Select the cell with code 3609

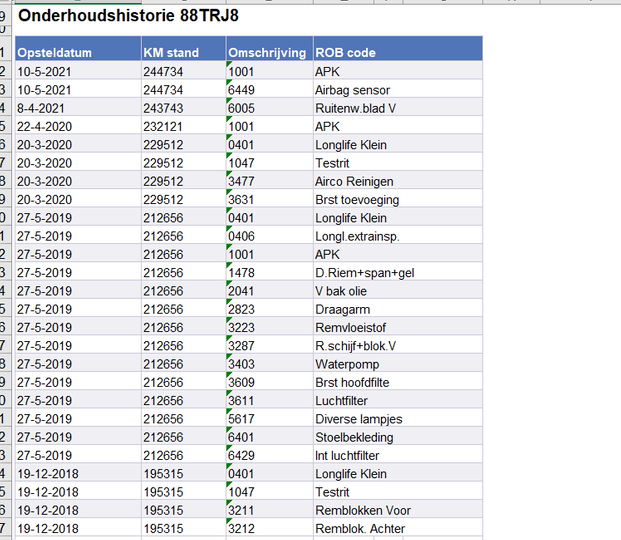[x=269, y=382]
